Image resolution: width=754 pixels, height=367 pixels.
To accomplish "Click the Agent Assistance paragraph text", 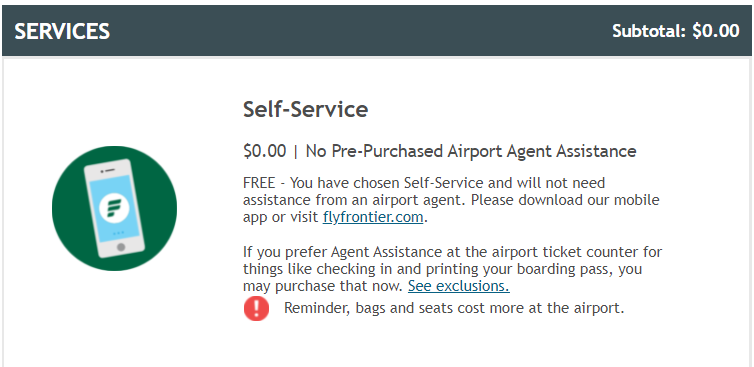I will pyautogui.click(x=452, y=269).
